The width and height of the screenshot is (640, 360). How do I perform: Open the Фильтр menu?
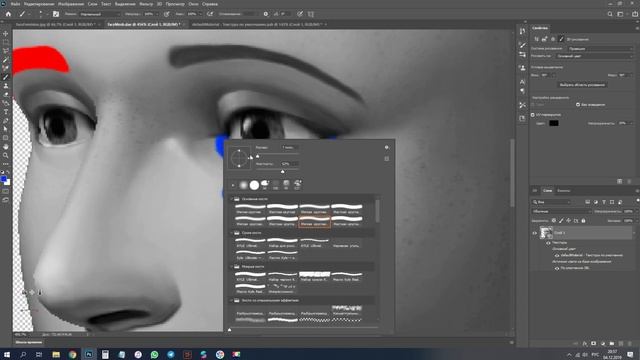(146, 4)
